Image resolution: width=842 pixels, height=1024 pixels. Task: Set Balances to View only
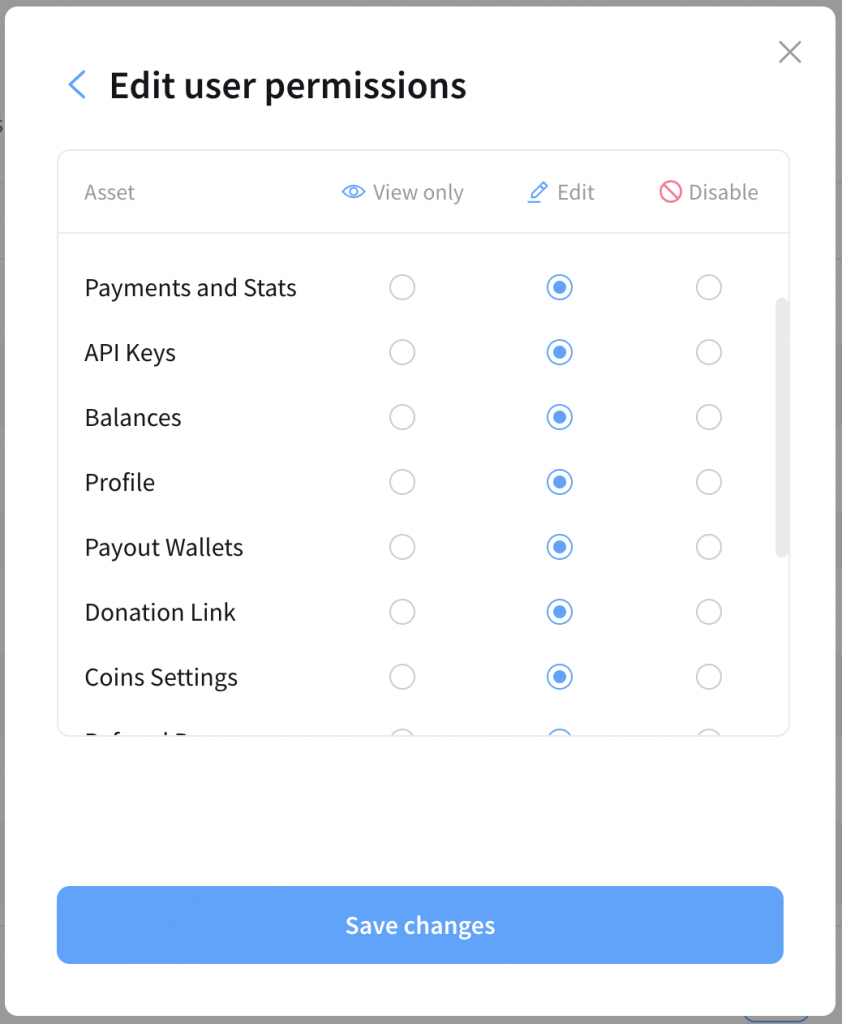pyautogui.click(x=402, y=418)
